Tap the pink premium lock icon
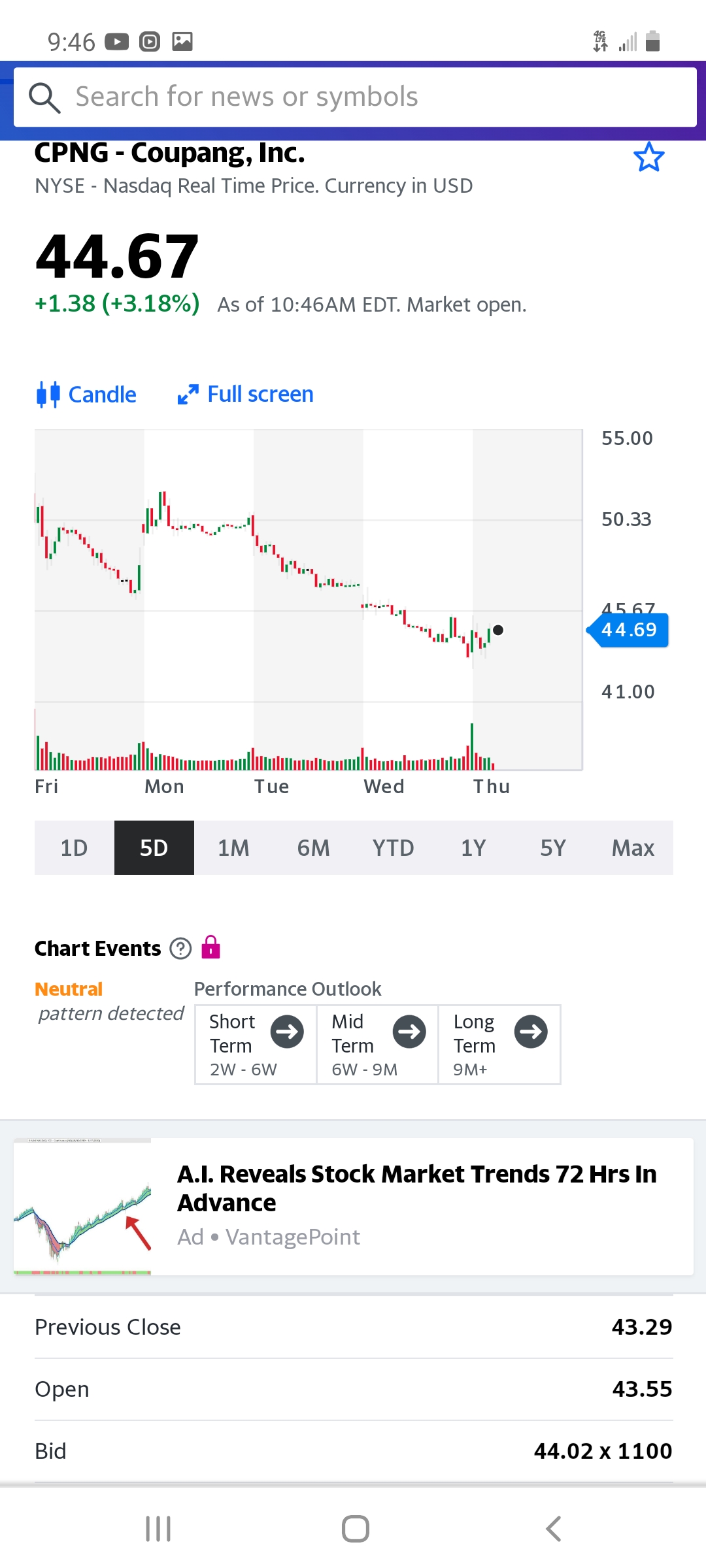This screenshot has height=1568, width=706. click(210, 947)
